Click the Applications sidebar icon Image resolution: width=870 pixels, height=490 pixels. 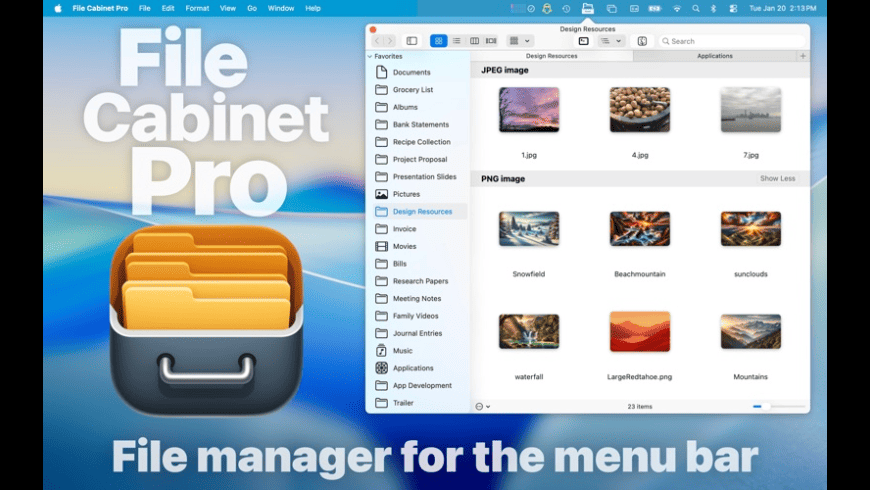coord(381,368)
